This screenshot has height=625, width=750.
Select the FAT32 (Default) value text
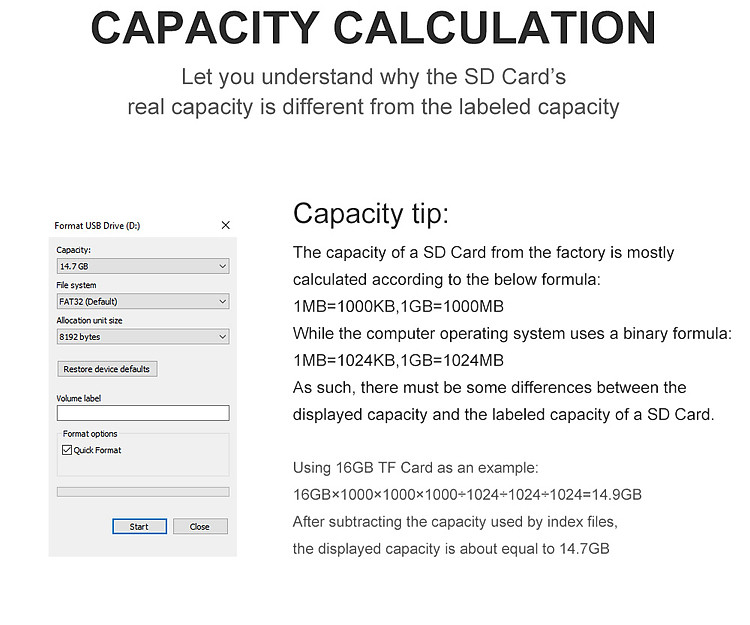89,302
